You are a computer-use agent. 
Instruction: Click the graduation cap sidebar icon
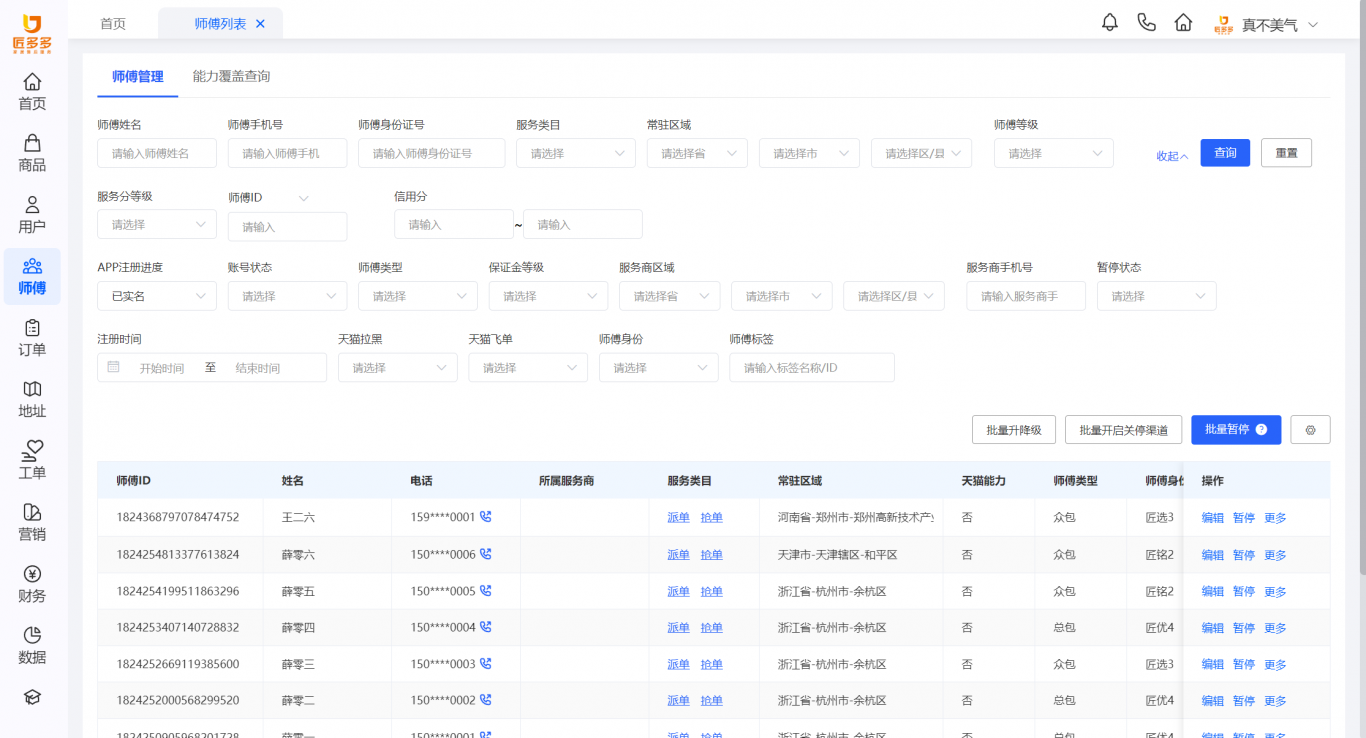coord(32,697)
